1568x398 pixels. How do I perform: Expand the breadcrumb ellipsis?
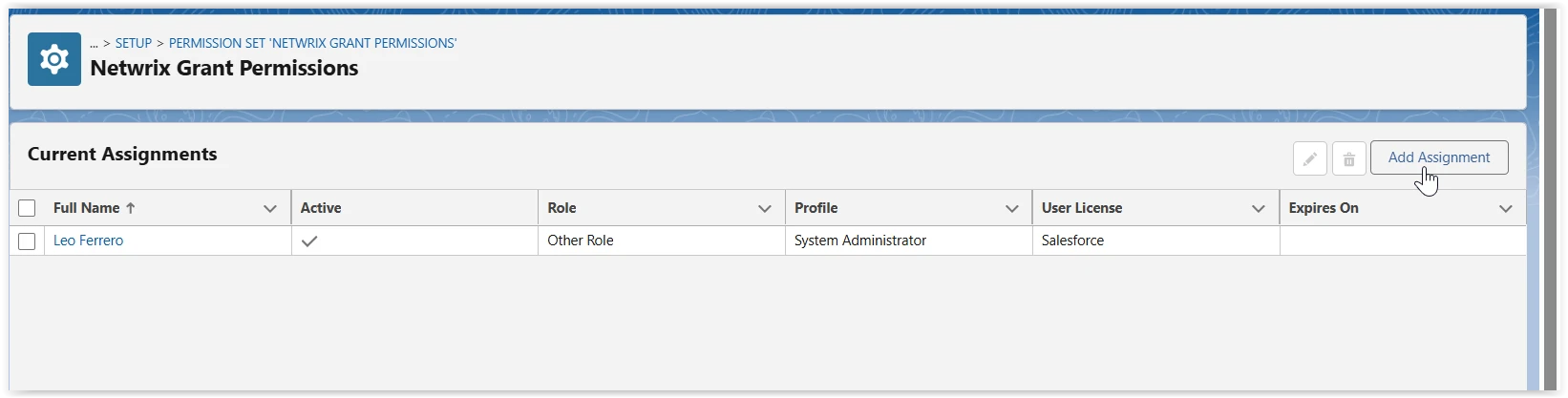pyautogui.click(x=95, y=43)
